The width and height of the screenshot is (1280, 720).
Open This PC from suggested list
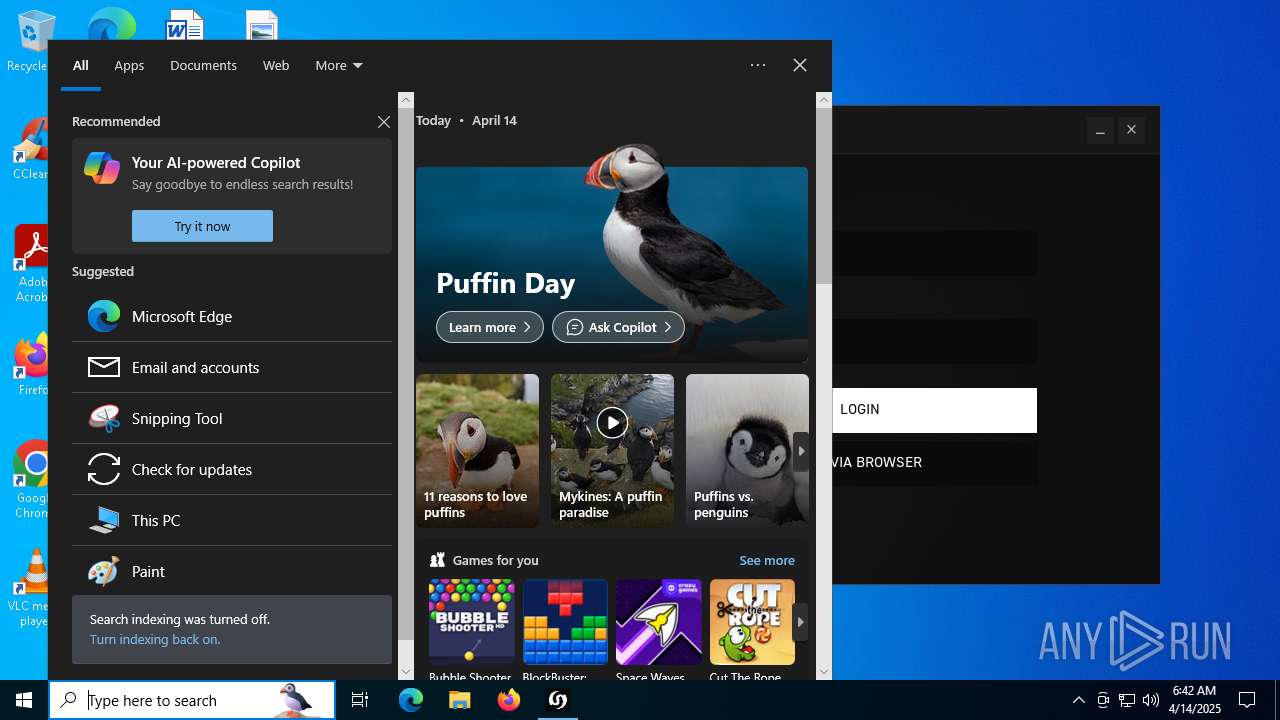click(x=232, y=520)
